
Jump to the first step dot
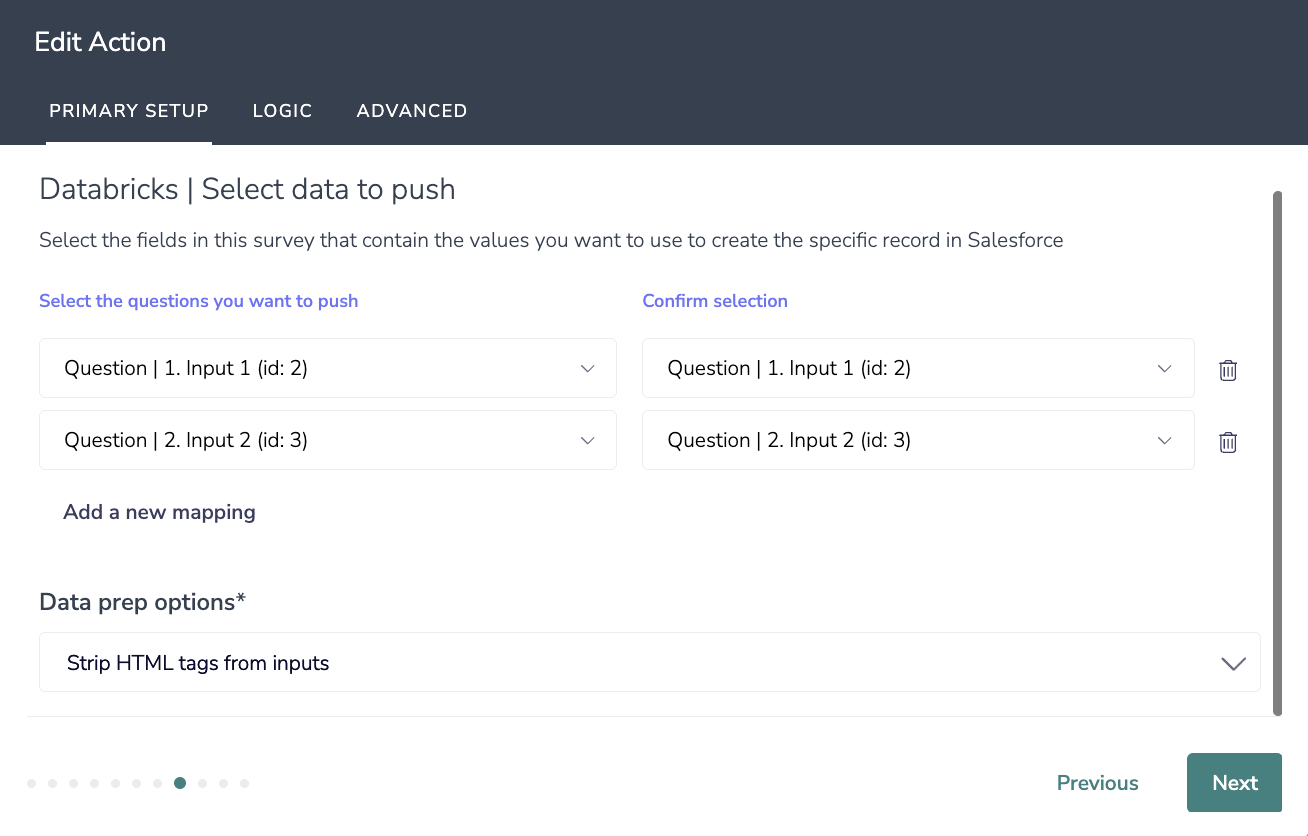tap(32, 783)
